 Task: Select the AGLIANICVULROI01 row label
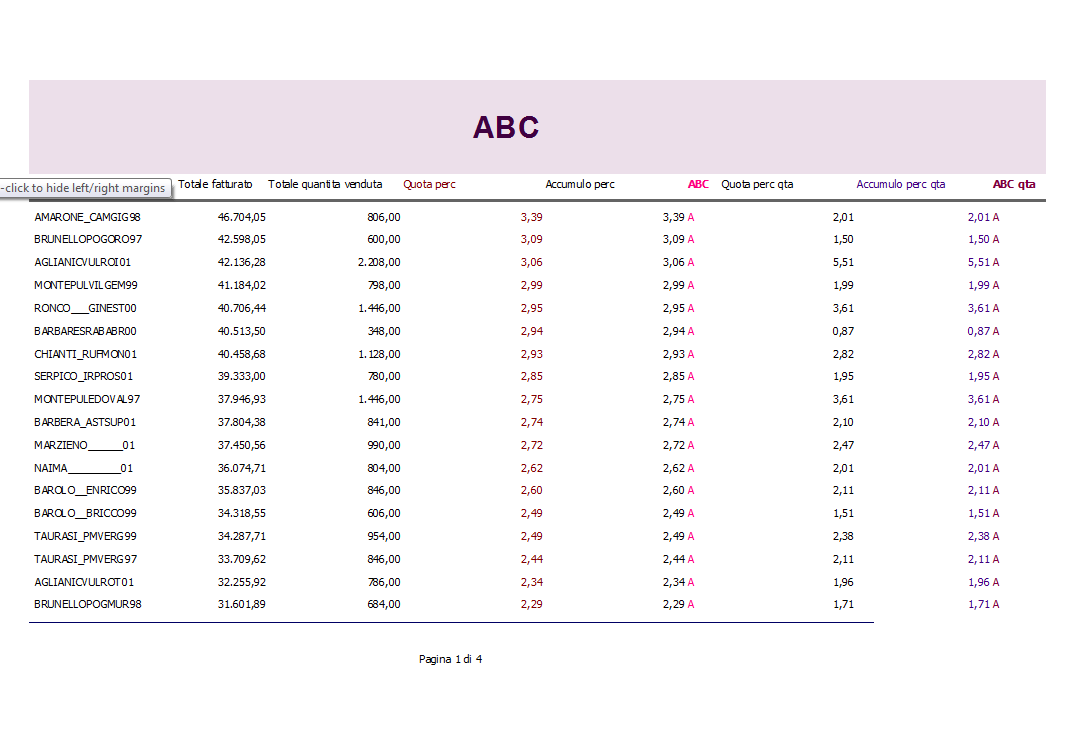[x=83, y=262]
